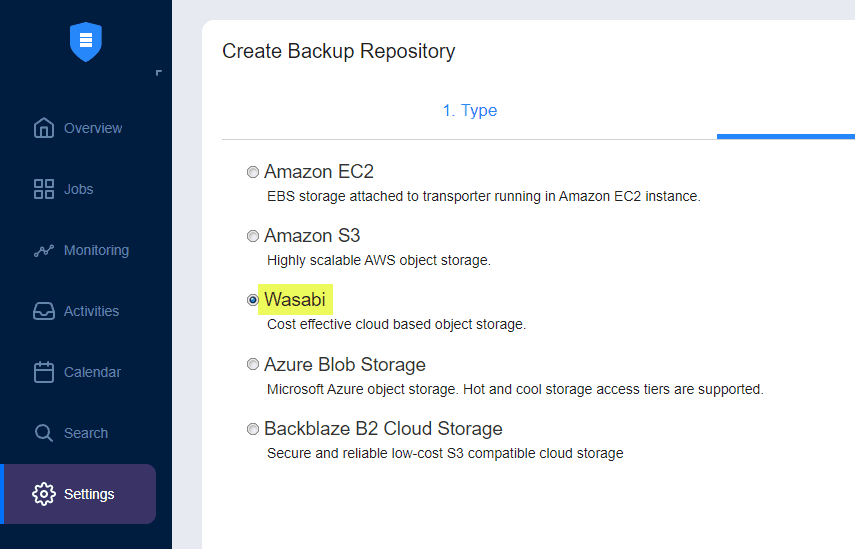Click the Settings gear icon
Viewport: 855px width, 549px height.
coord(44,494)
